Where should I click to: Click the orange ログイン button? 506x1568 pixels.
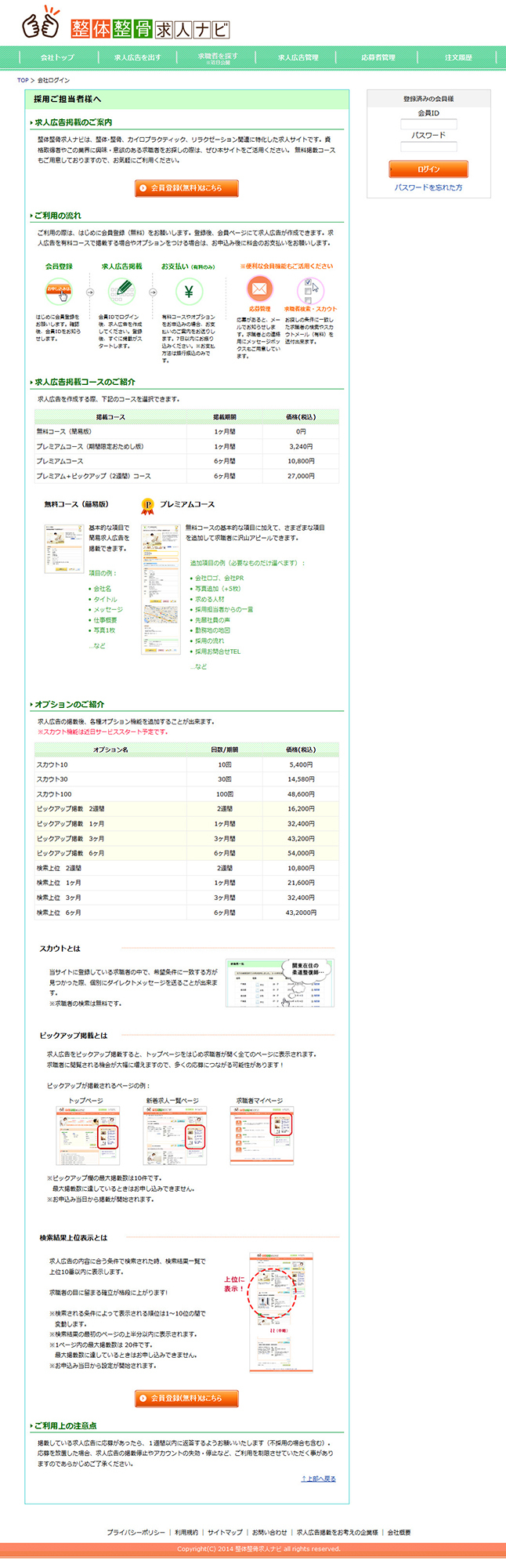428,169
